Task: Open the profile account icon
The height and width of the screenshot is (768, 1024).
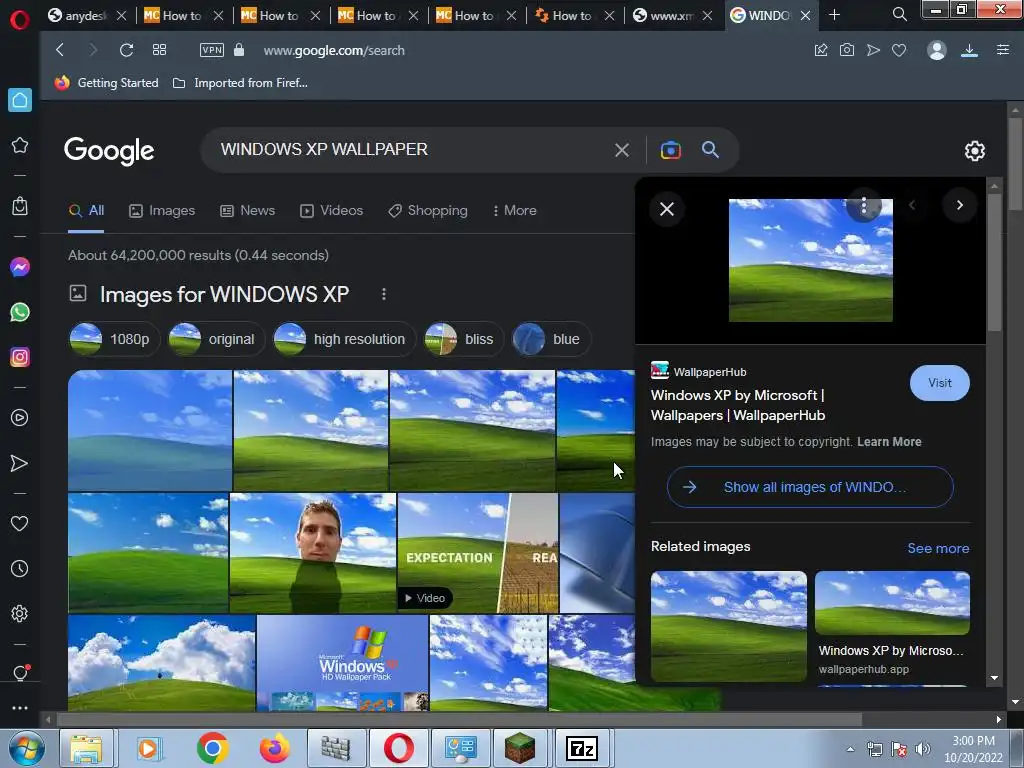Action: 937,50
